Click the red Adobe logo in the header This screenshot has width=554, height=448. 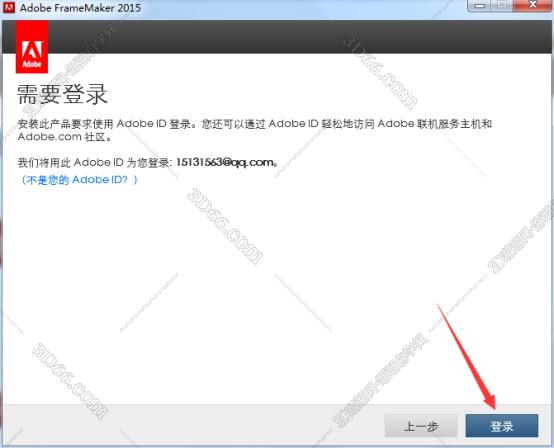[32, 47]
